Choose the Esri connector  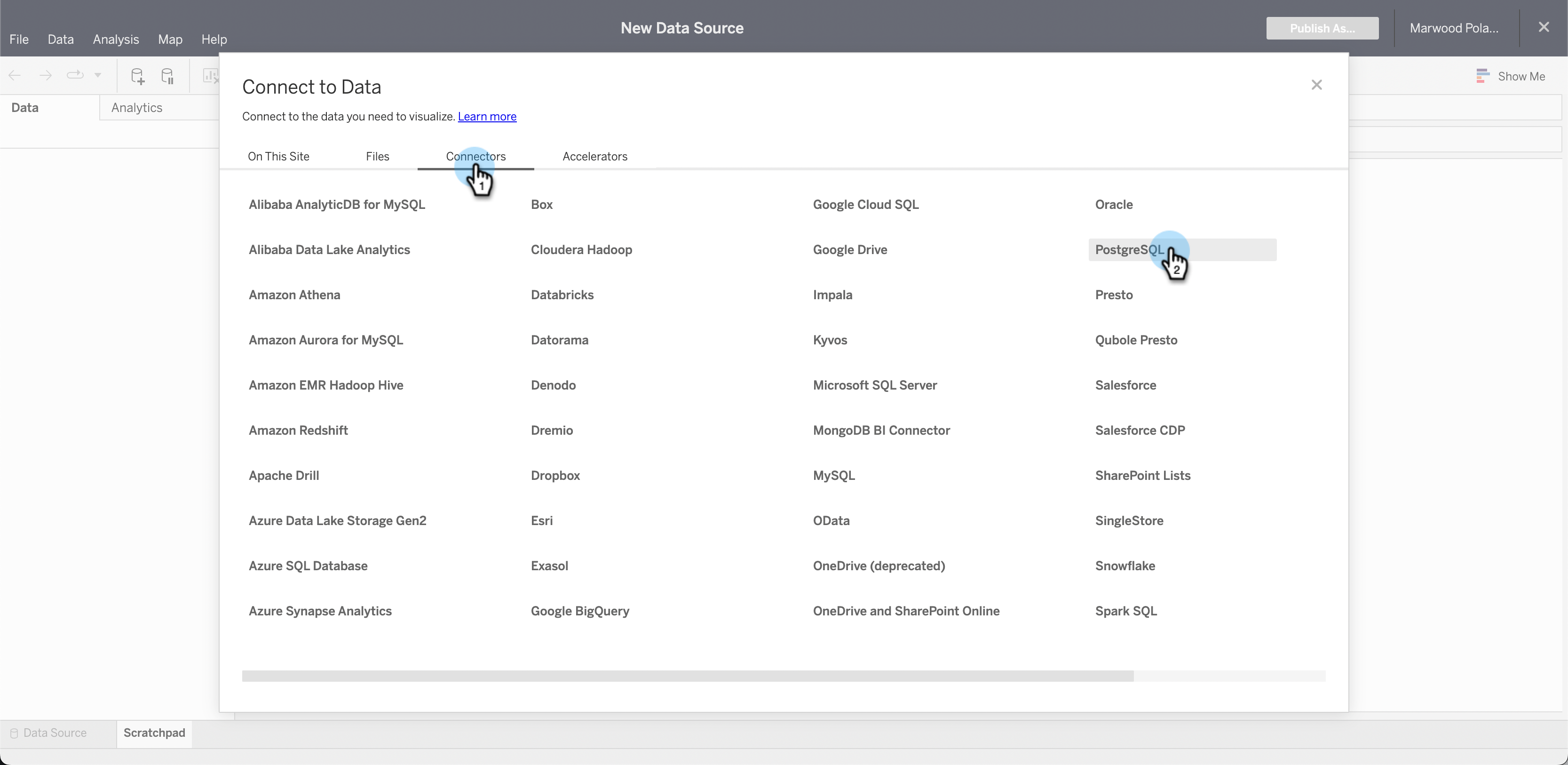[x=542, y=521]
